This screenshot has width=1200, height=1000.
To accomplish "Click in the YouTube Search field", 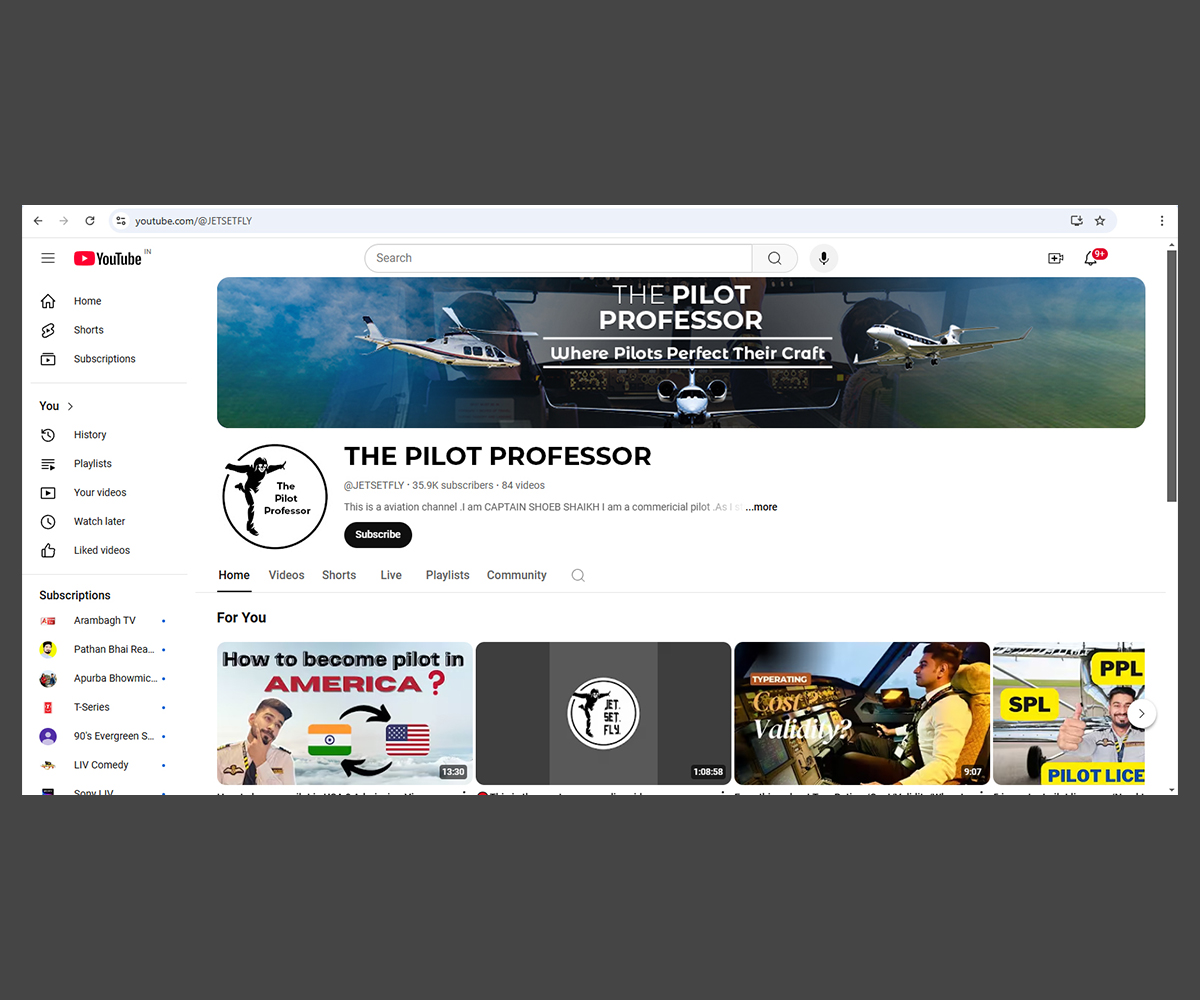I will (558, 258).
